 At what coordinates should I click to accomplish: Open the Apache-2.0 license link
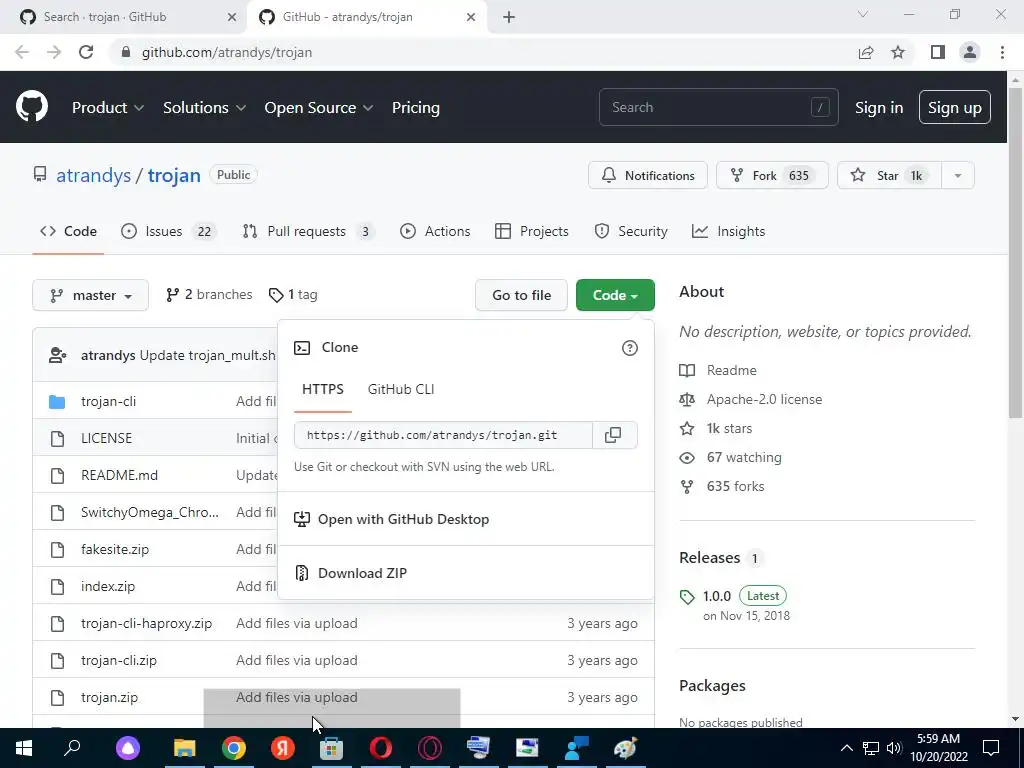click(x=764, y=399)
